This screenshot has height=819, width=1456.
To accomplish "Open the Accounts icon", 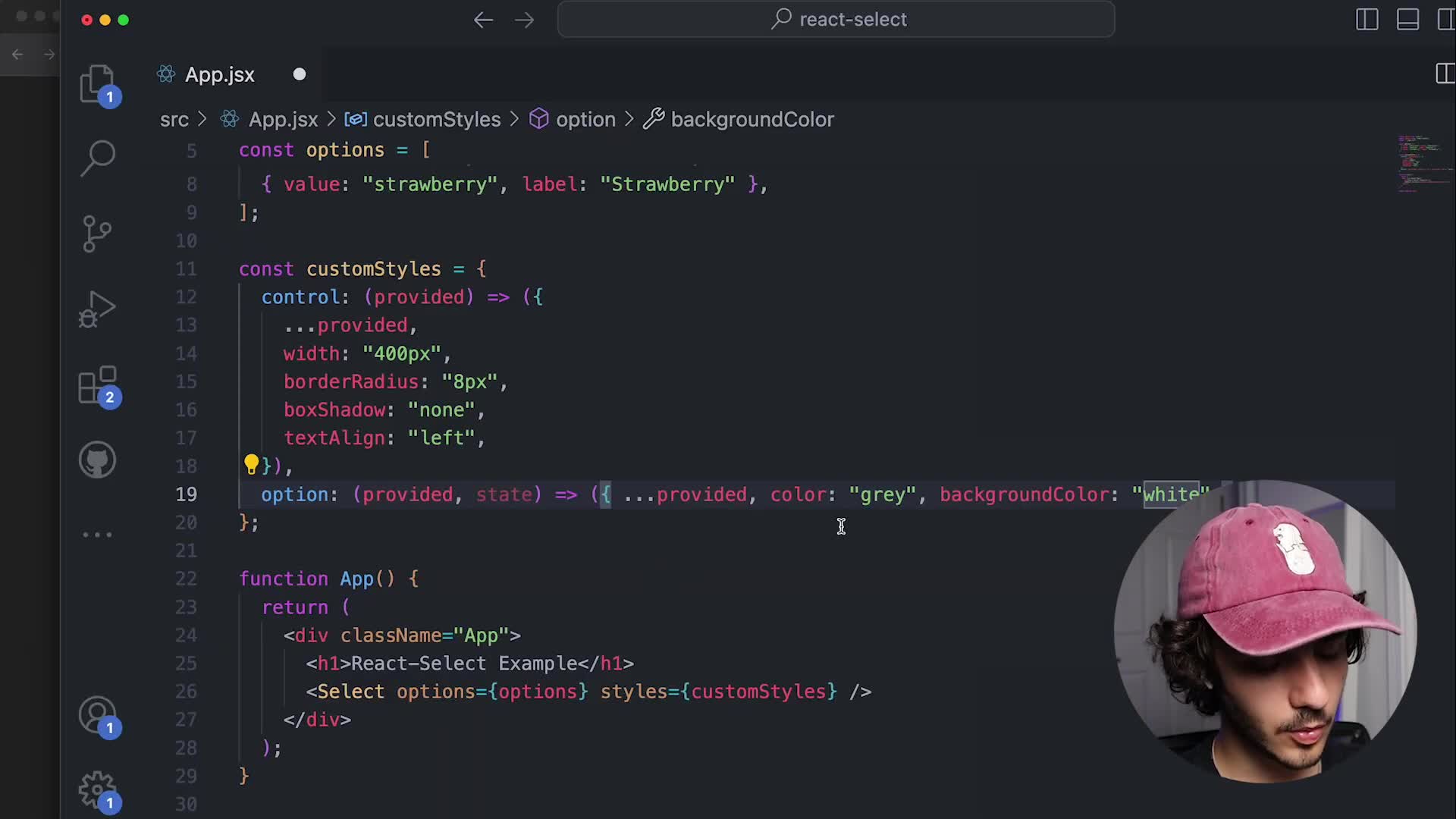I will [x=97, y=714].
